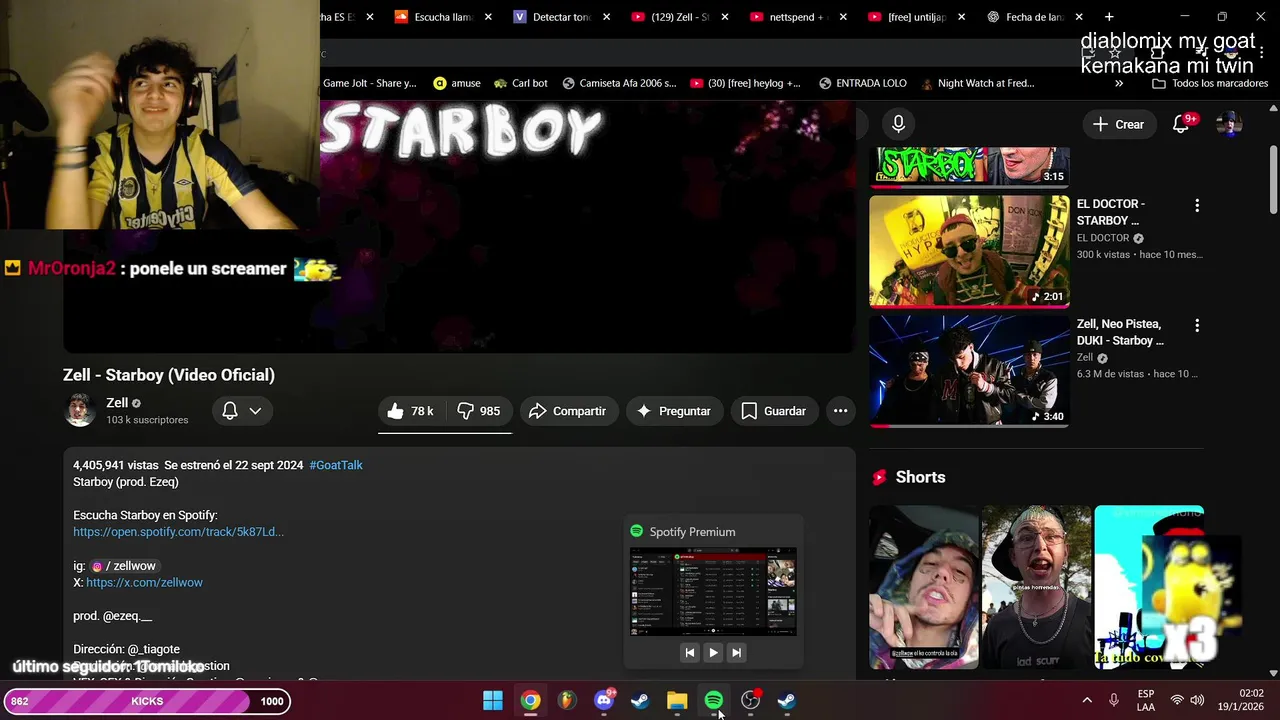The height and width of the screenshot is (720, 1280).
Task: Open Steam icon beside Discord in taskbar
Action: [640, 700]
